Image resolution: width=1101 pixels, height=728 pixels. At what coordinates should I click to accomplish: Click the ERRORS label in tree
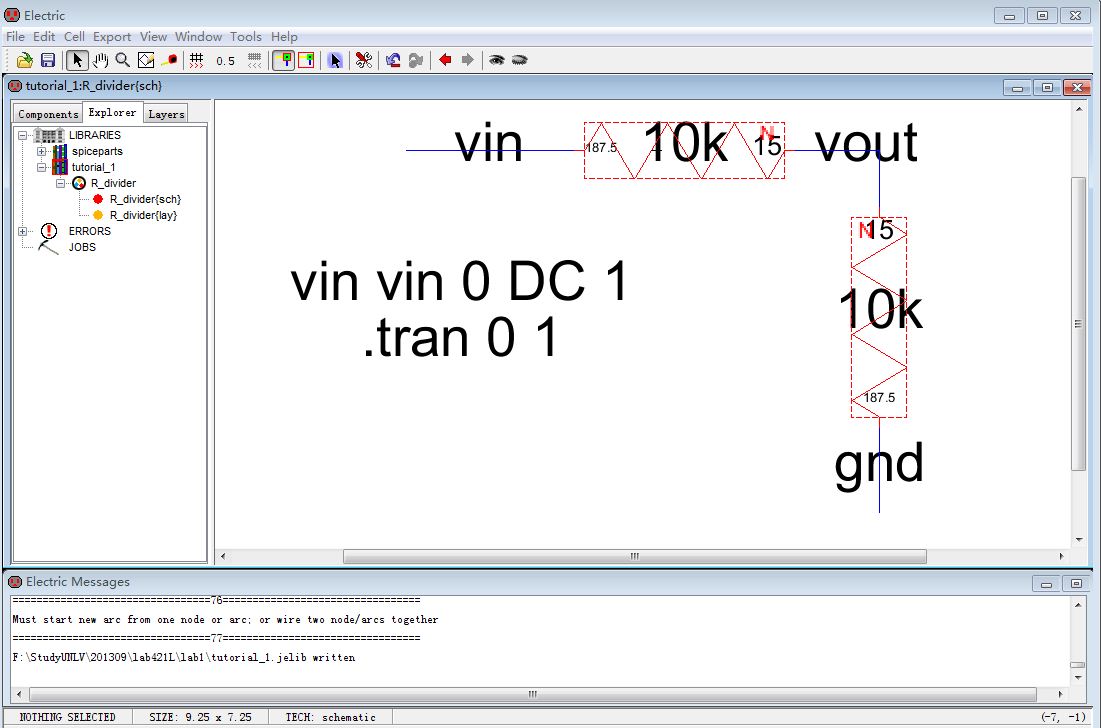(89, 231)
